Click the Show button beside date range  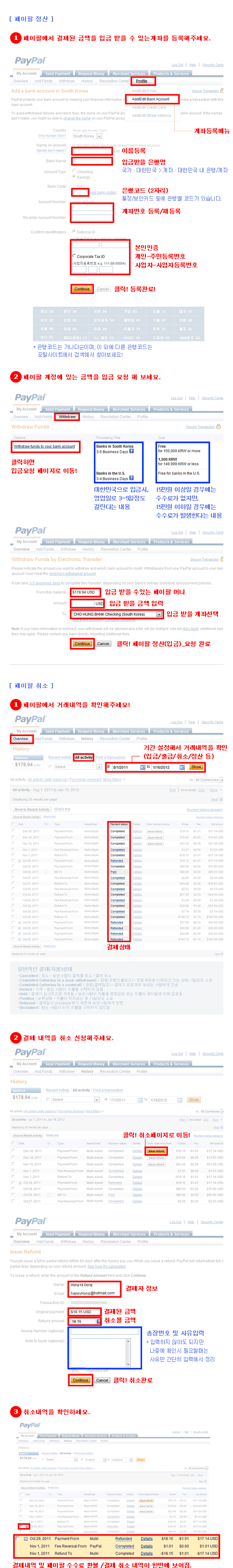[x=196, y=767]
